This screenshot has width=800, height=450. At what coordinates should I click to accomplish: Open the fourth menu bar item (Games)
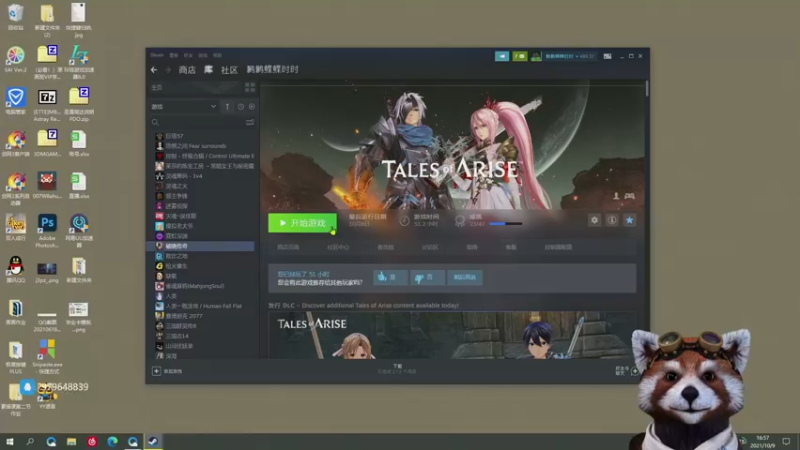click(203, 55)
